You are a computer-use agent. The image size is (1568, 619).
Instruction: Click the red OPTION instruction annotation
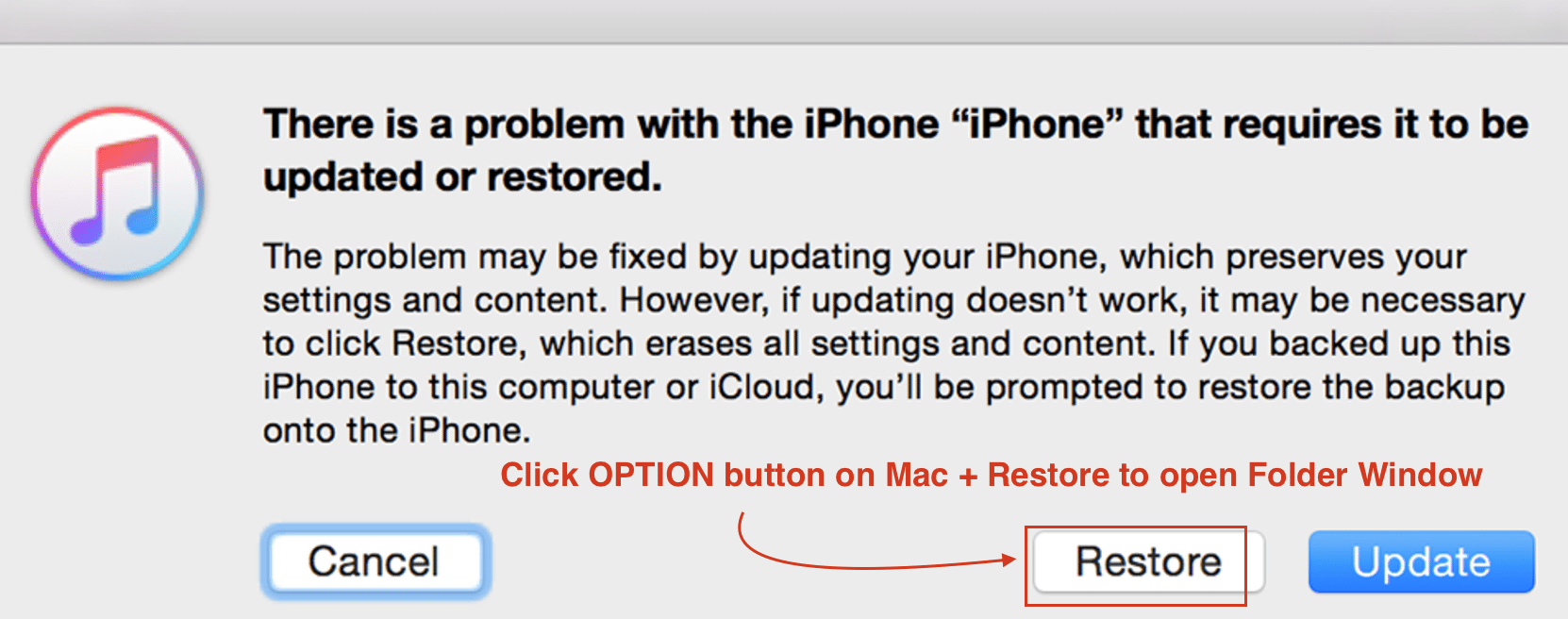pos(991,475)
